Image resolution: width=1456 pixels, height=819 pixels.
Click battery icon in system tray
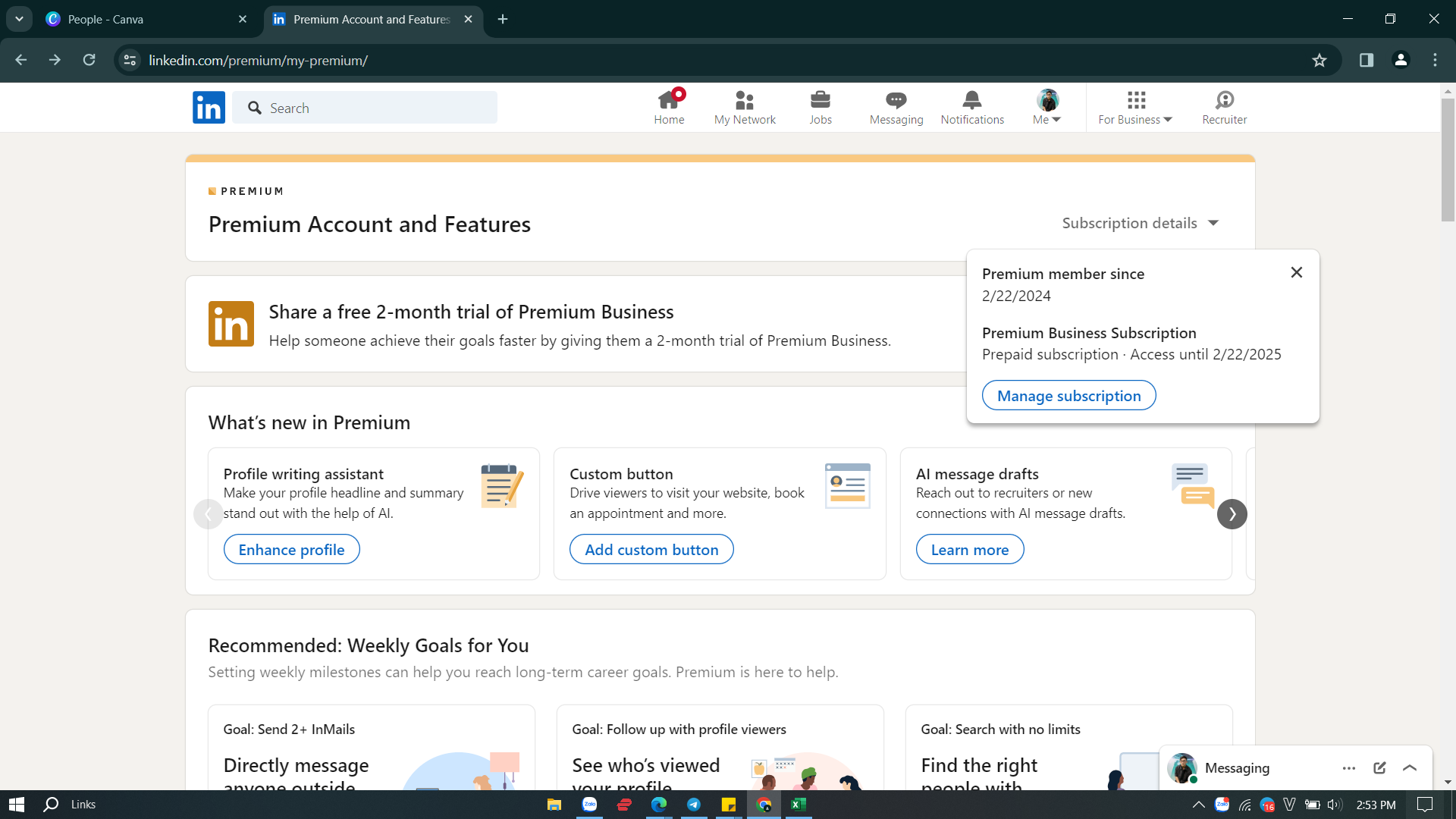(x=1313, y=805)
